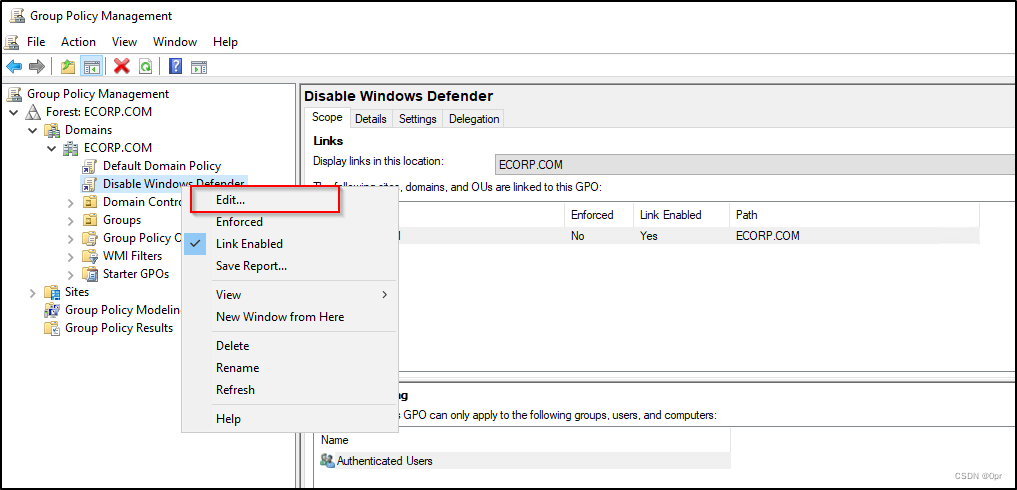
Task: Open the Display links location dropdown
Action: (755, 165)
